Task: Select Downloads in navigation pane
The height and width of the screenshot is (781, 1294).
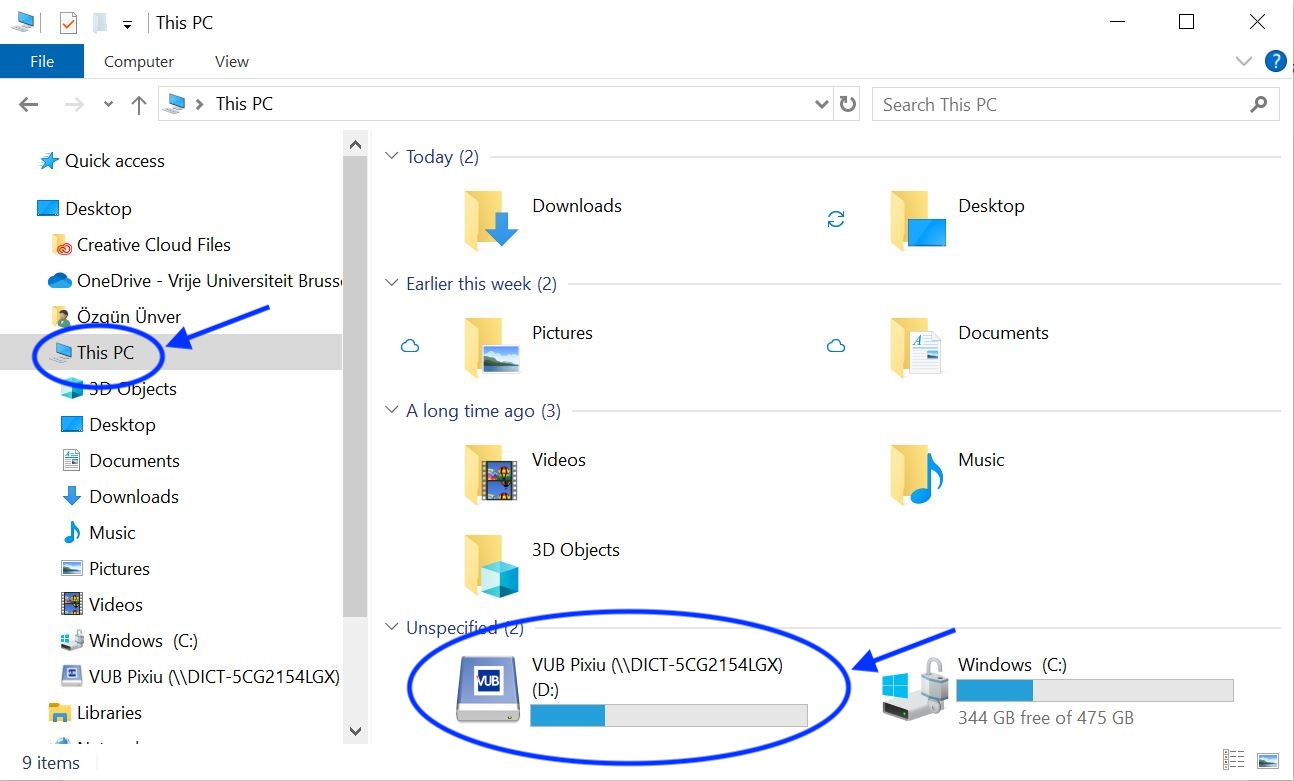Action: (x=133, y=497)
